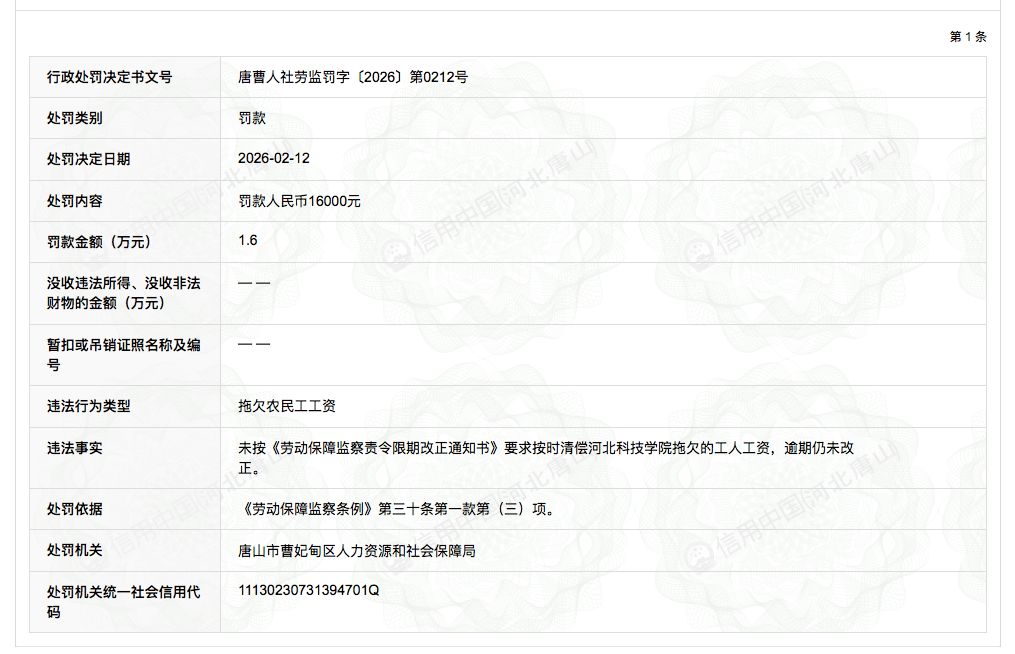Select the 处罚决定日期 label
Screen dimensions: 1015x654
(x=88, y=159)
